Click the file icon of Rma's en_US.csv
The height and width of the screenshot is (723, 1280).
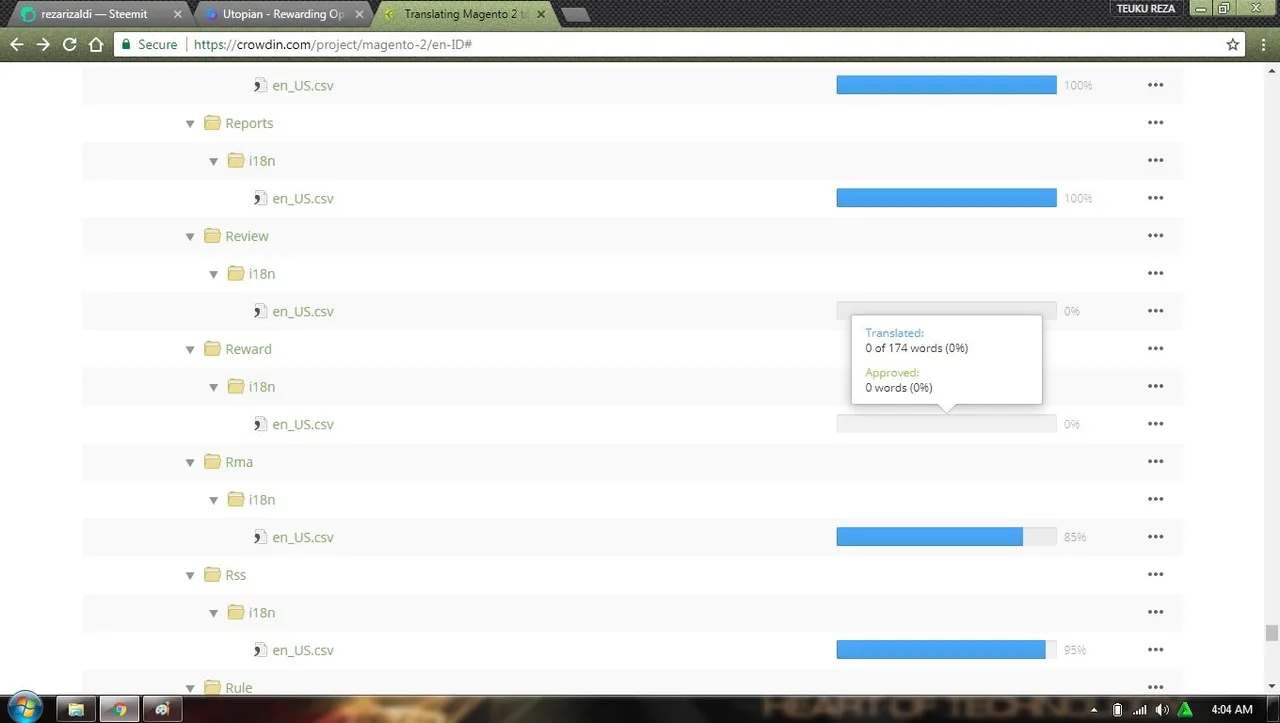click(x=260, y=537)
